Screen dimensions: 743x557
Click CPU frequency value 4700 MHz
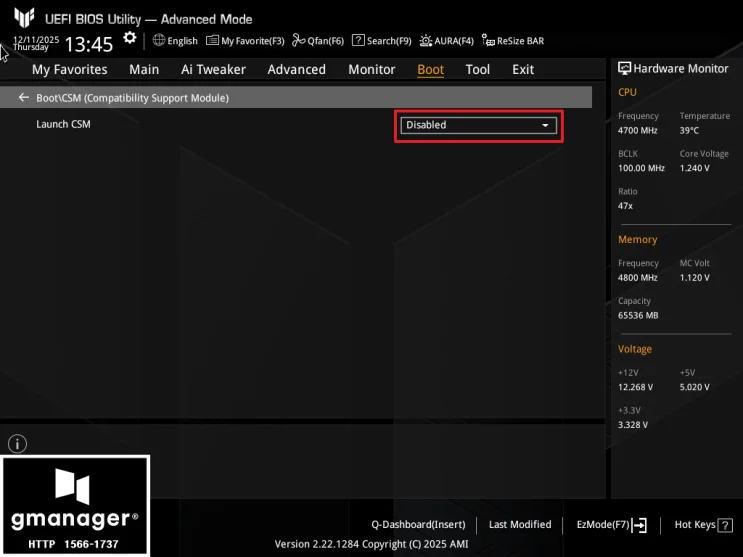[637, 130]
